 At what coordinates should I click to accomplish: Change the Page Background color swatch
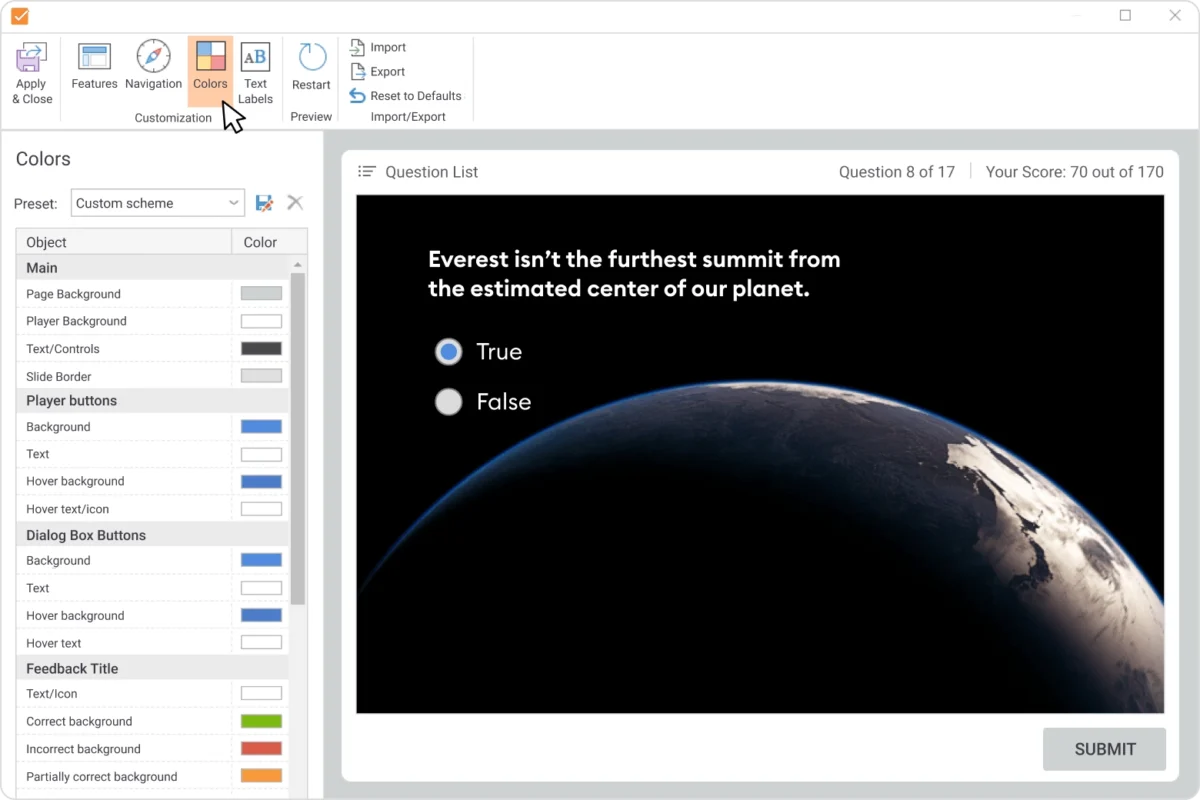click(261, 294)
